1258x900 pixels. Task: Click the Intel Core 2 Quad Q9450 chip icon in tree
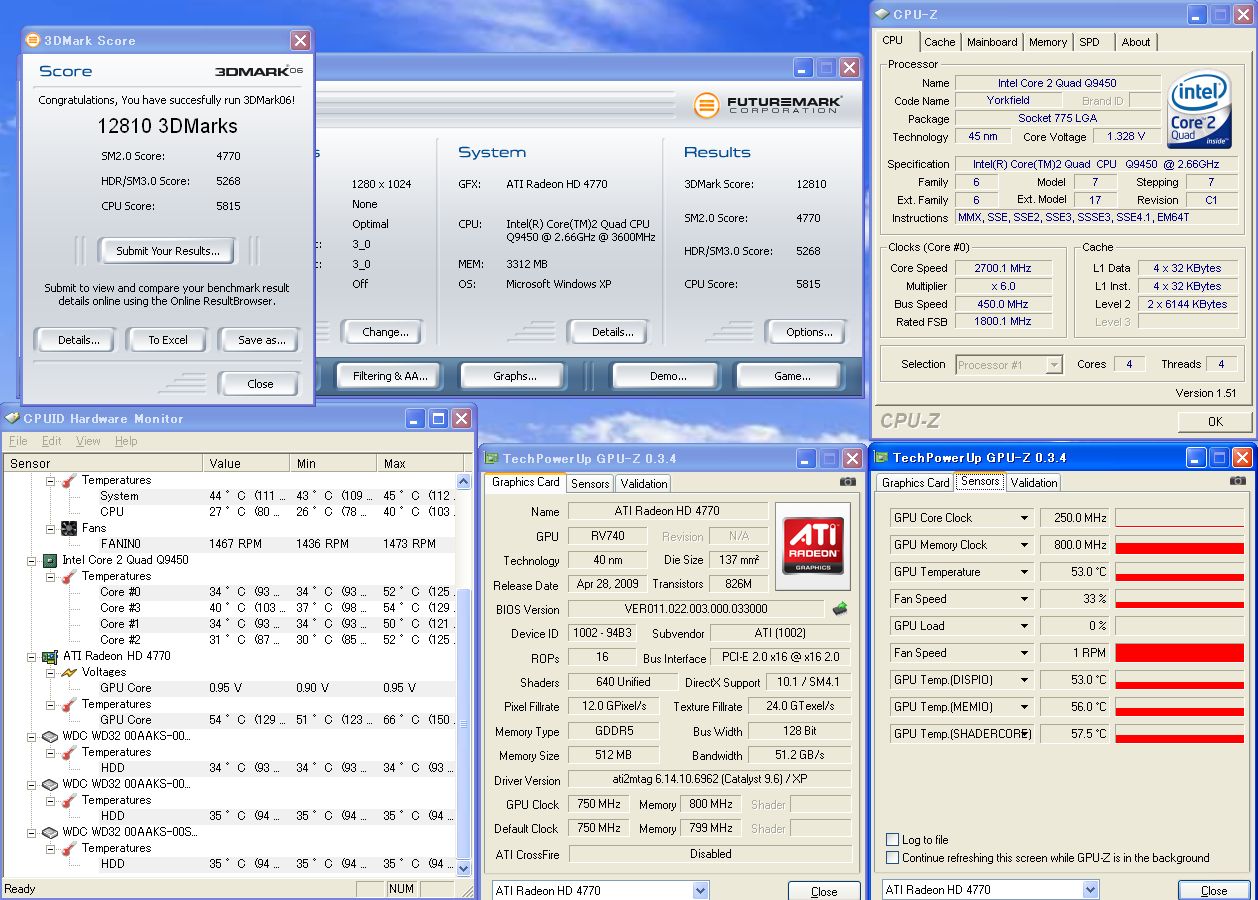(x=49, y=560)
